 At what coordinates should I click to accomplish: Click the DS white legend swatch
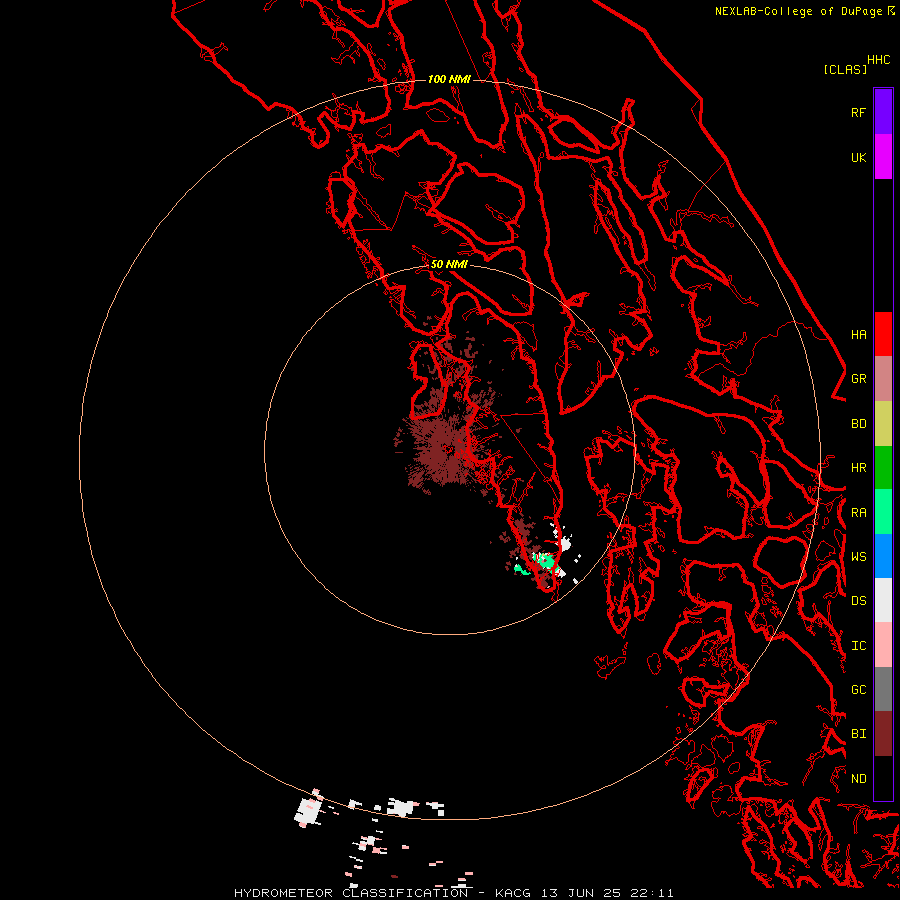pos(883,600)
